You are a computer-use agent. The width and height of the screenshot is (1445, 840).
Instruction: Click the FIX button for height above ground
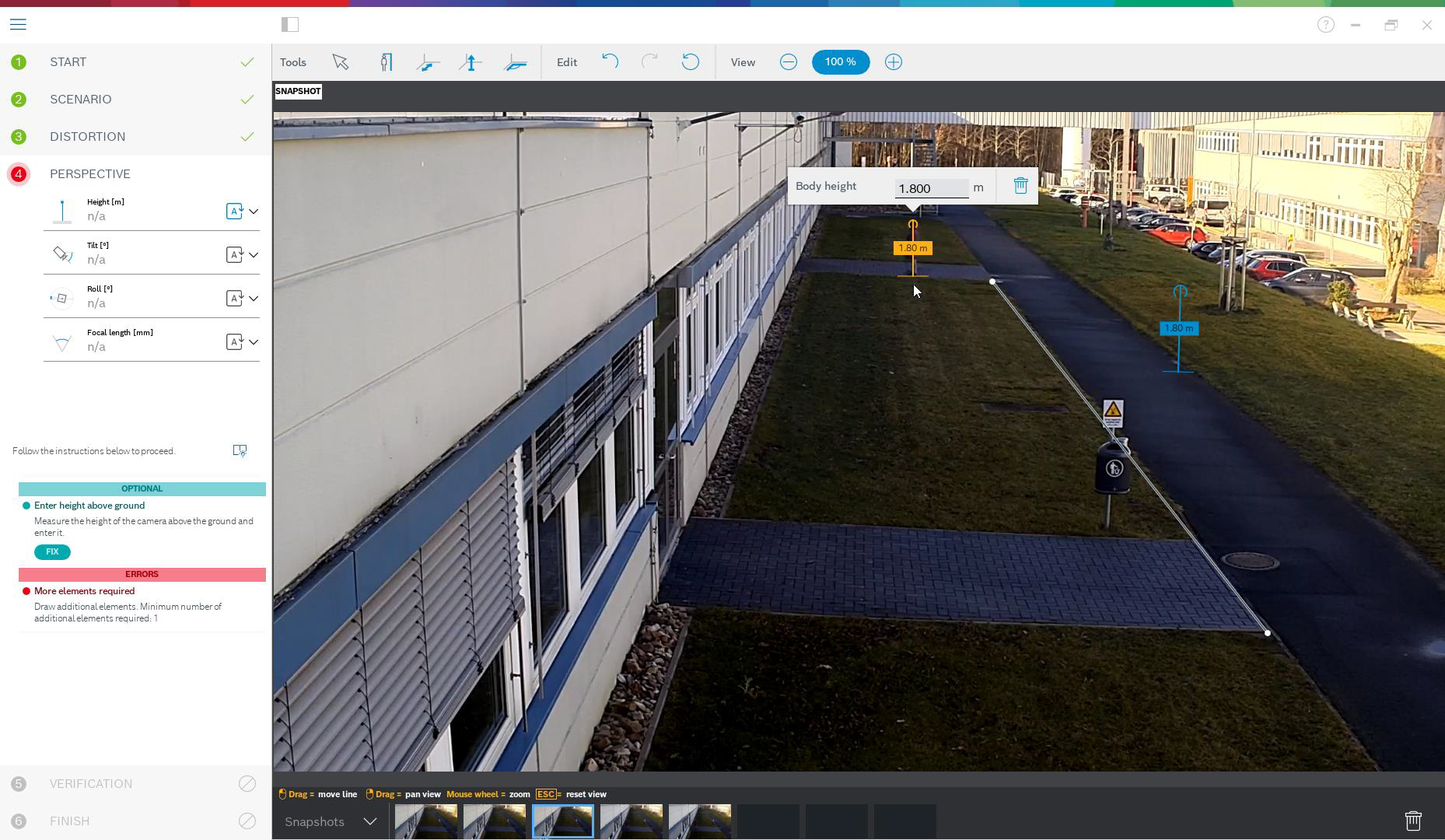pyautogui.click(x=52, y=552)
